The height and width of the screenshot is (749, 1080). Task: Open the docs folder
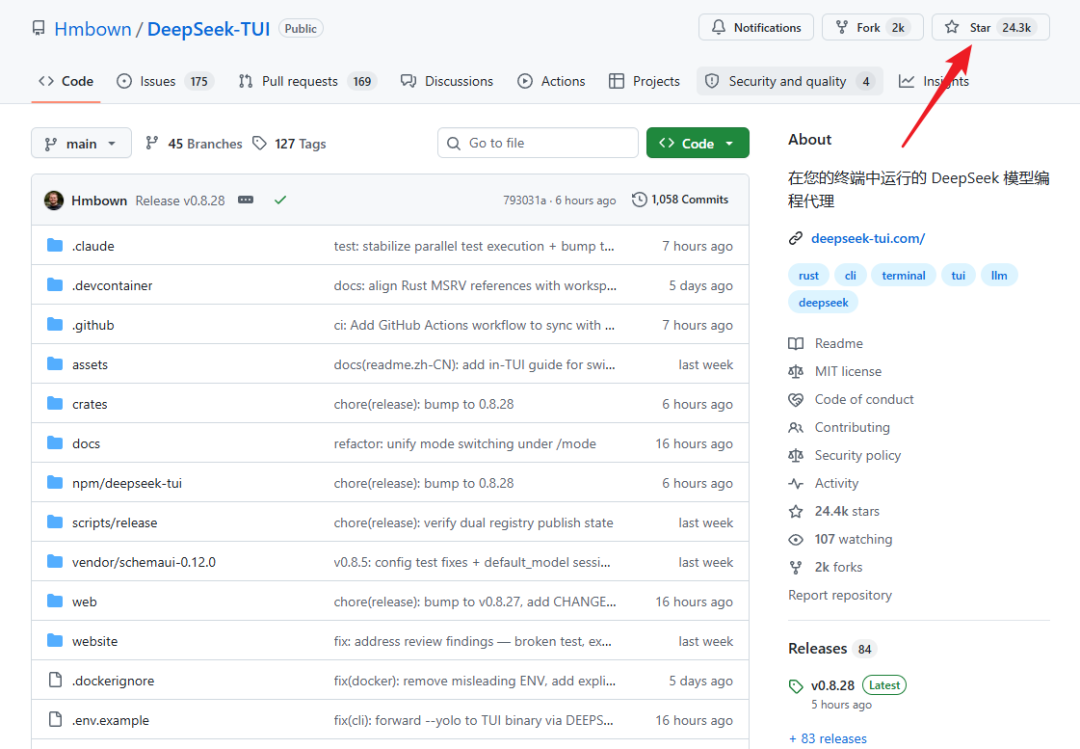(86, 444)
